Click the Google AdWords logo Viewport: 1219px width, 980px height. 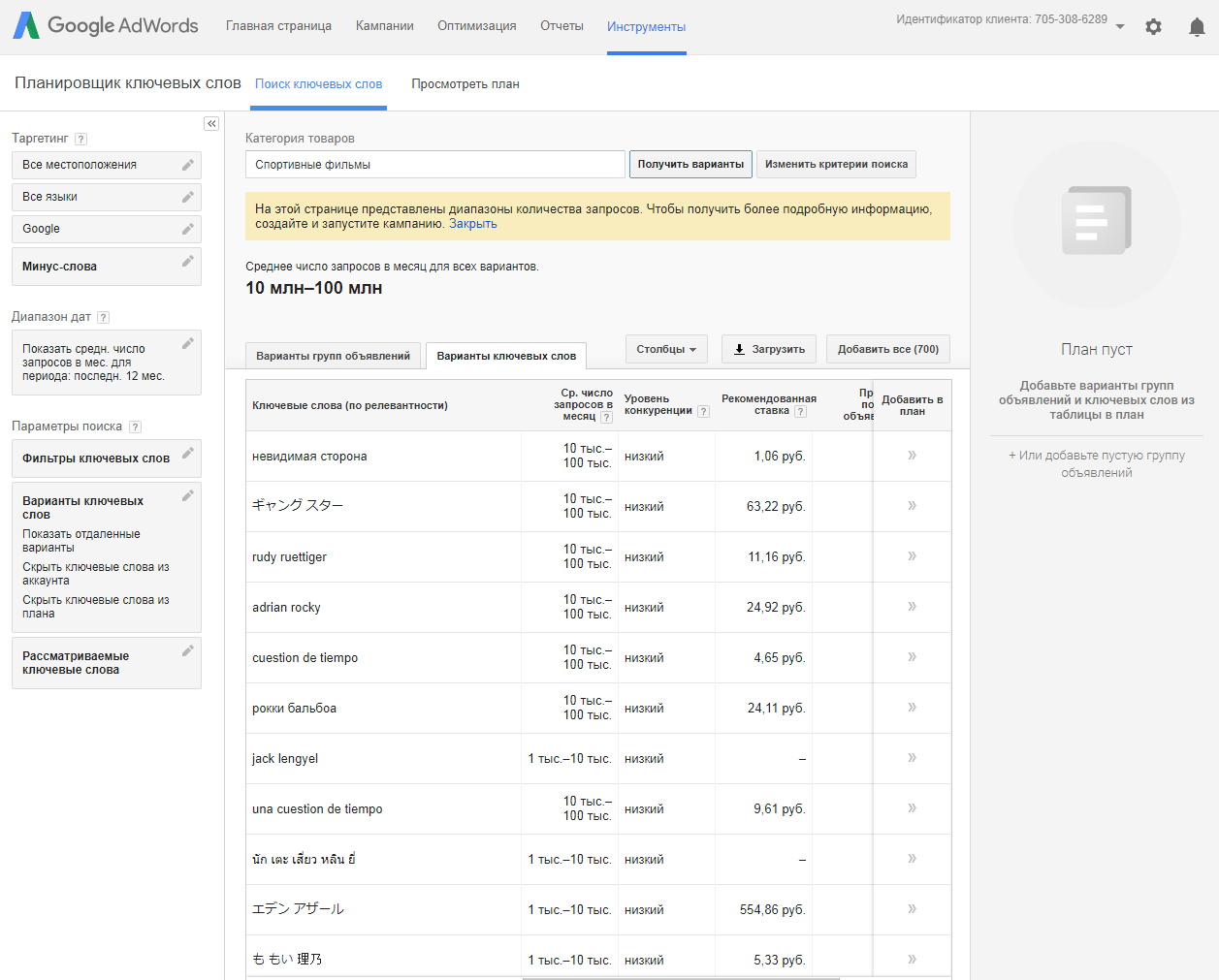[105, 26]
